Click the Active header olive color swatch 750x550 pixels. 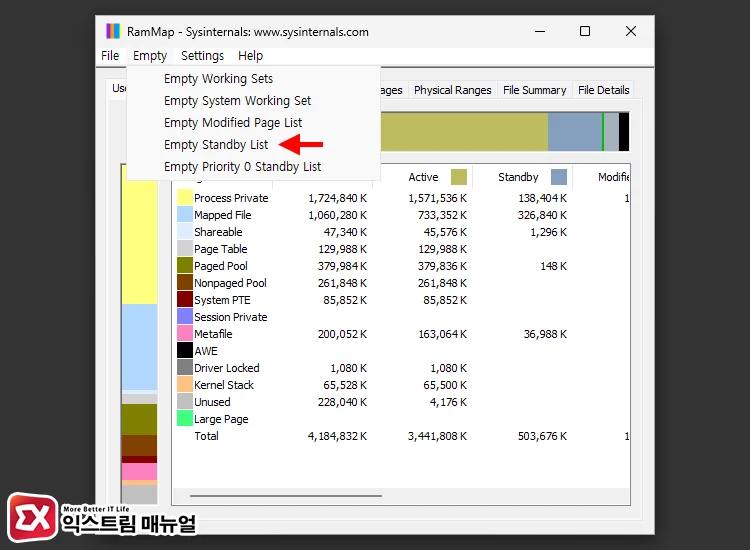pyautogui.click(x=459, y=177)
